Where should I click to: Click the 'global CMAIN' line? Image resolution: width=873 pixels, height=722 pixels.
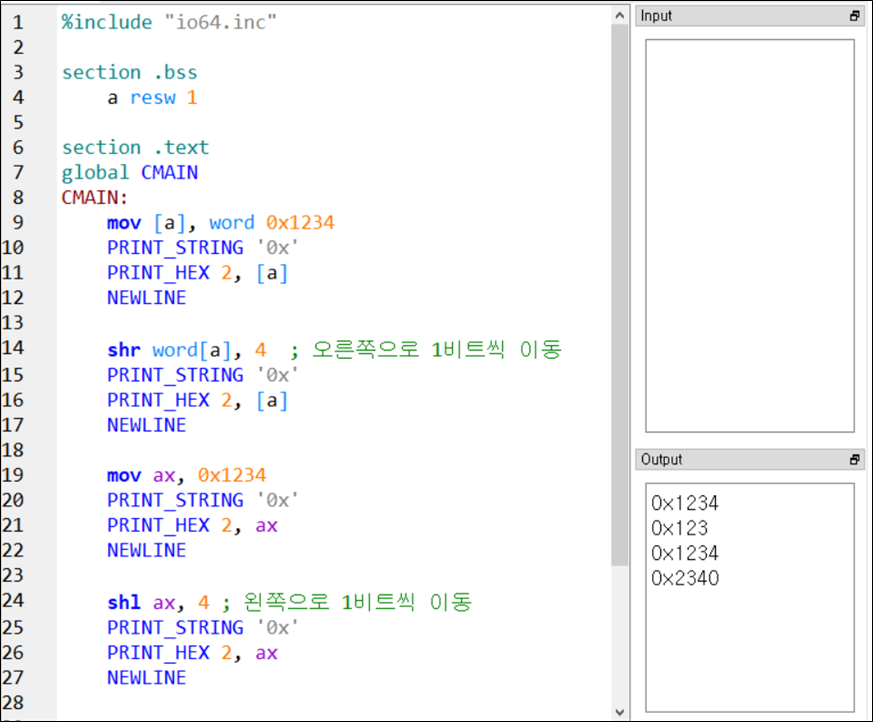tap(129, 173)
